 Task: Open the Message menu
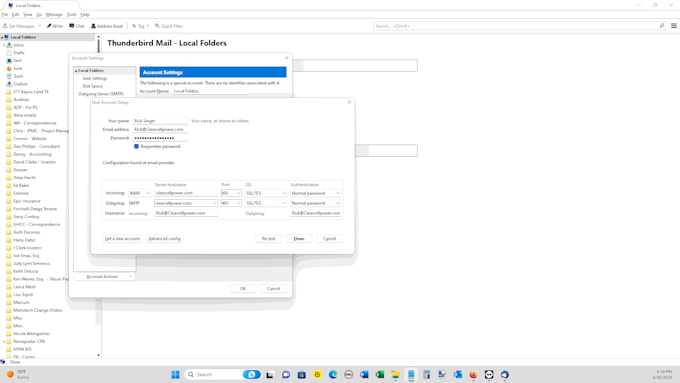click(54, 14)
